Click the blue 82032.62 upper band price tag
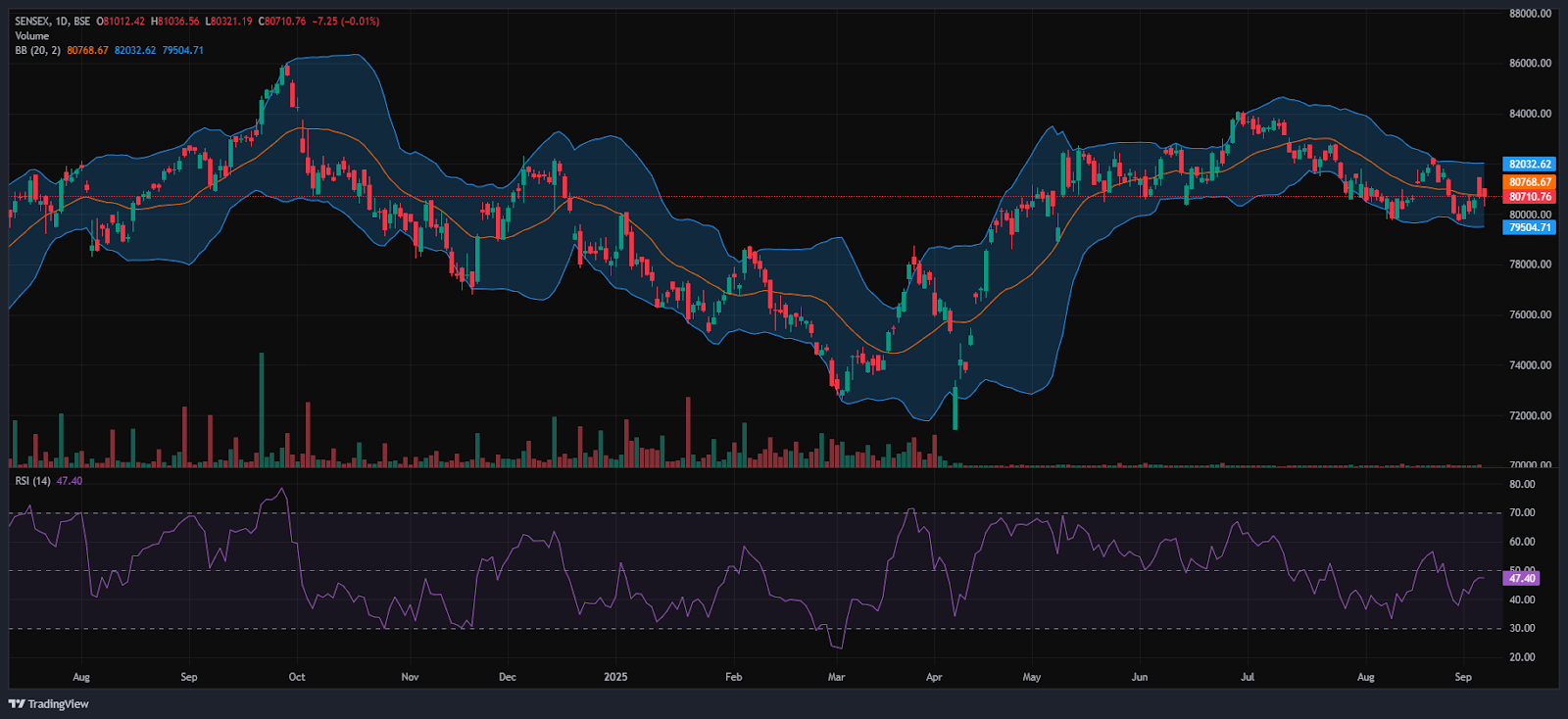 1529,165
